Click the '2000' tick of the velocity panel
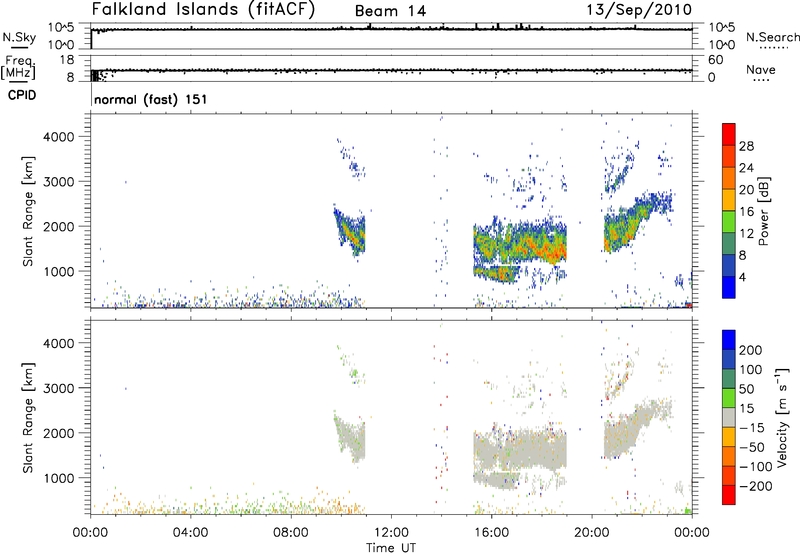Viewport: 800px width, 554px height. coord(59,433)
